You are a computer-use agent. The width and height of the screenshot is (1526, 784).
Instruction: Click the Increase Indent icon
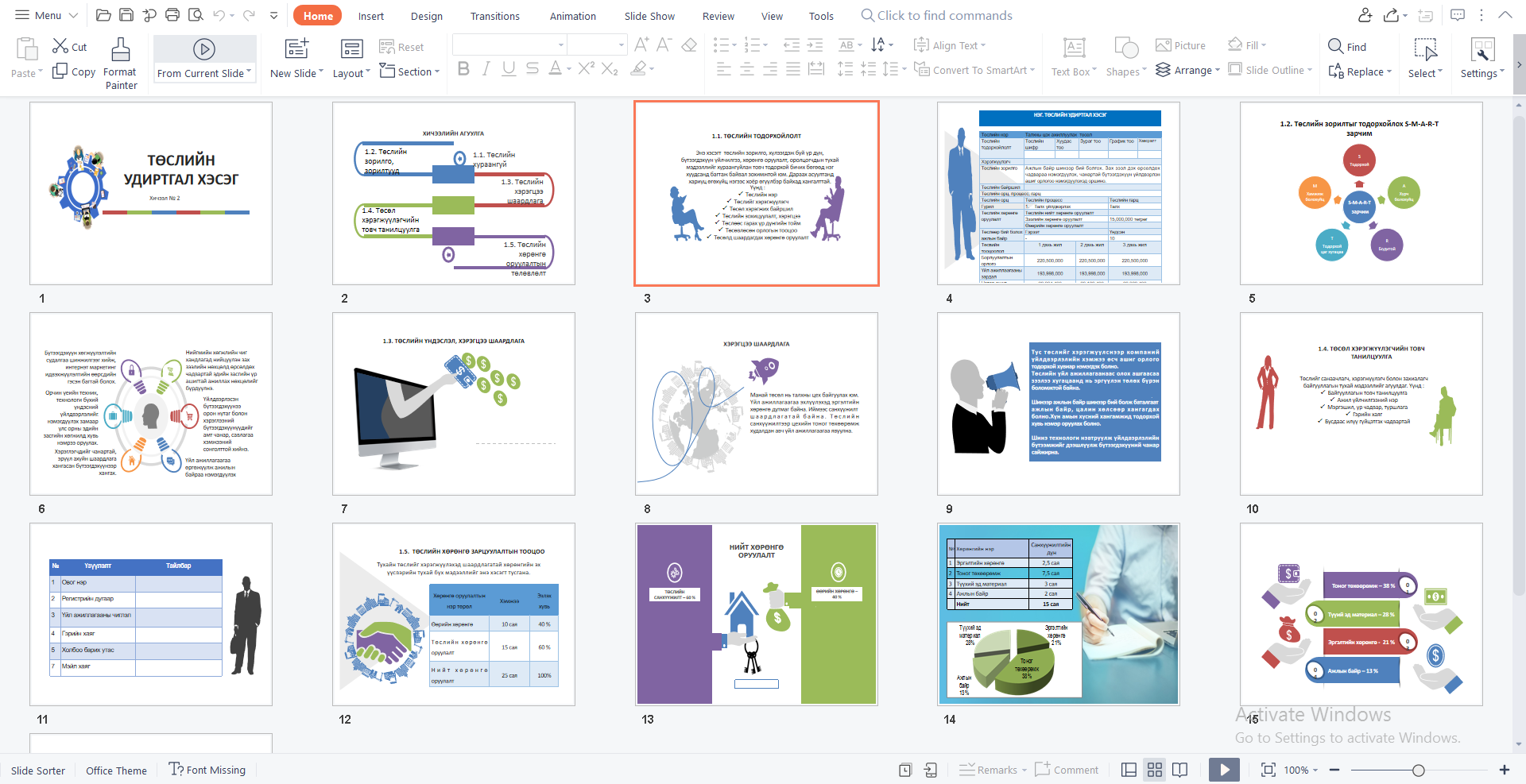tap(815, 44)
